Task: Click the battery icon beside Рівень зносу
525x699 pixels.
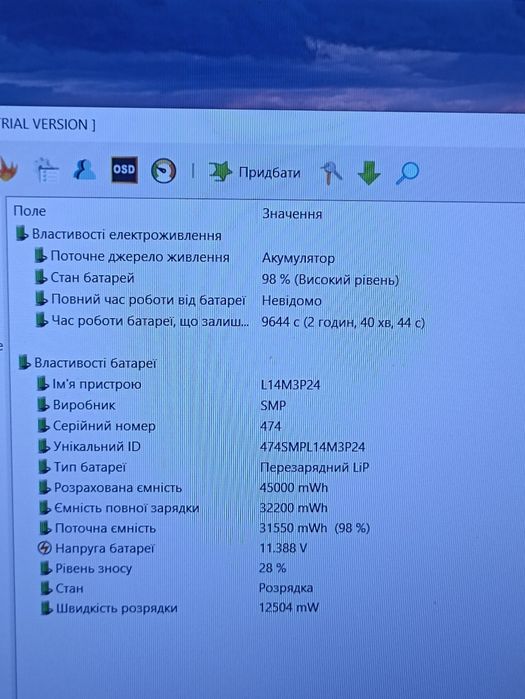Action: [x=46, y=568]
